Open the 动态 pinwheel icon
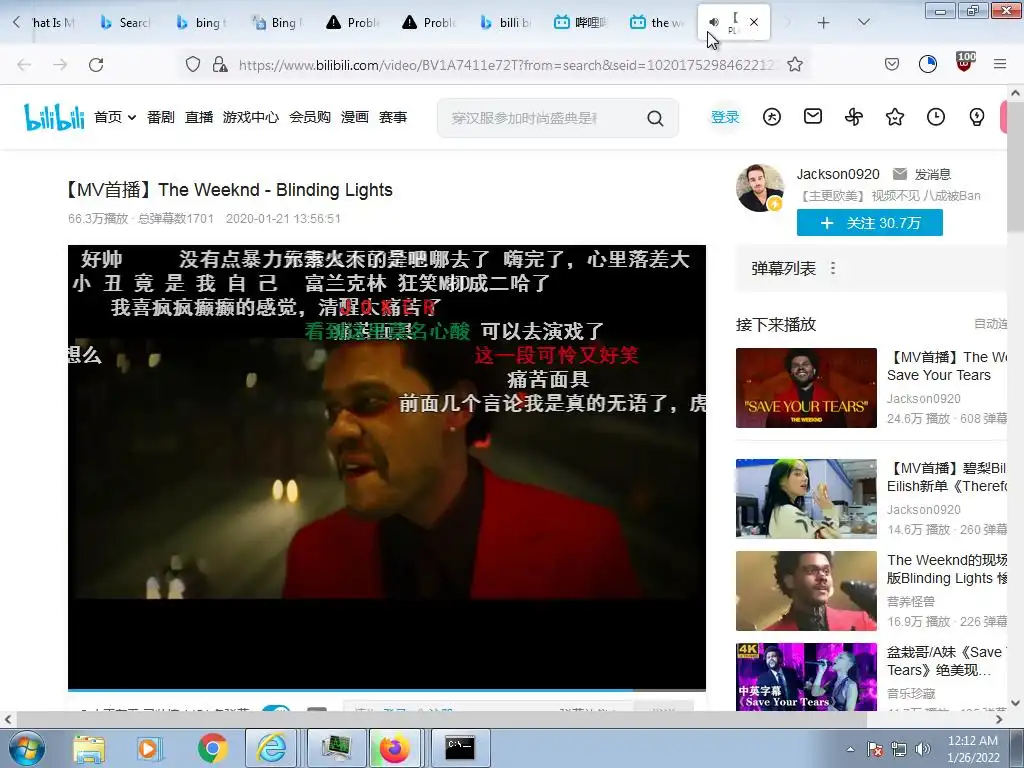1024x768 pixels. pyautogui.click(x=854, y=117)
